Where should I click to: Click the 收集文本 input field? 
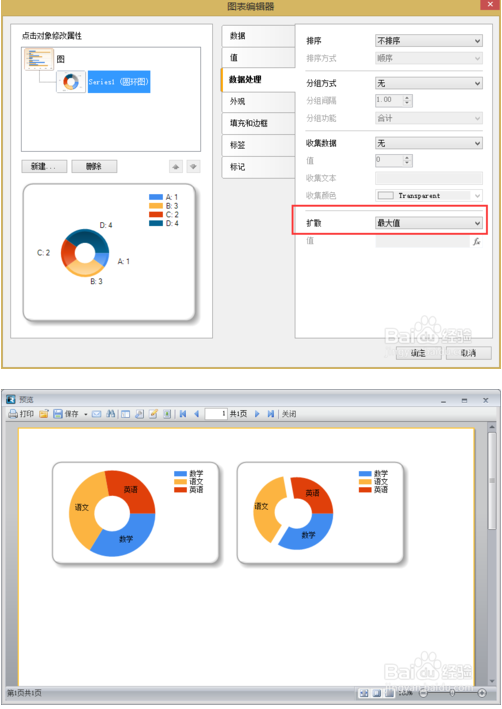click(429, 178)
